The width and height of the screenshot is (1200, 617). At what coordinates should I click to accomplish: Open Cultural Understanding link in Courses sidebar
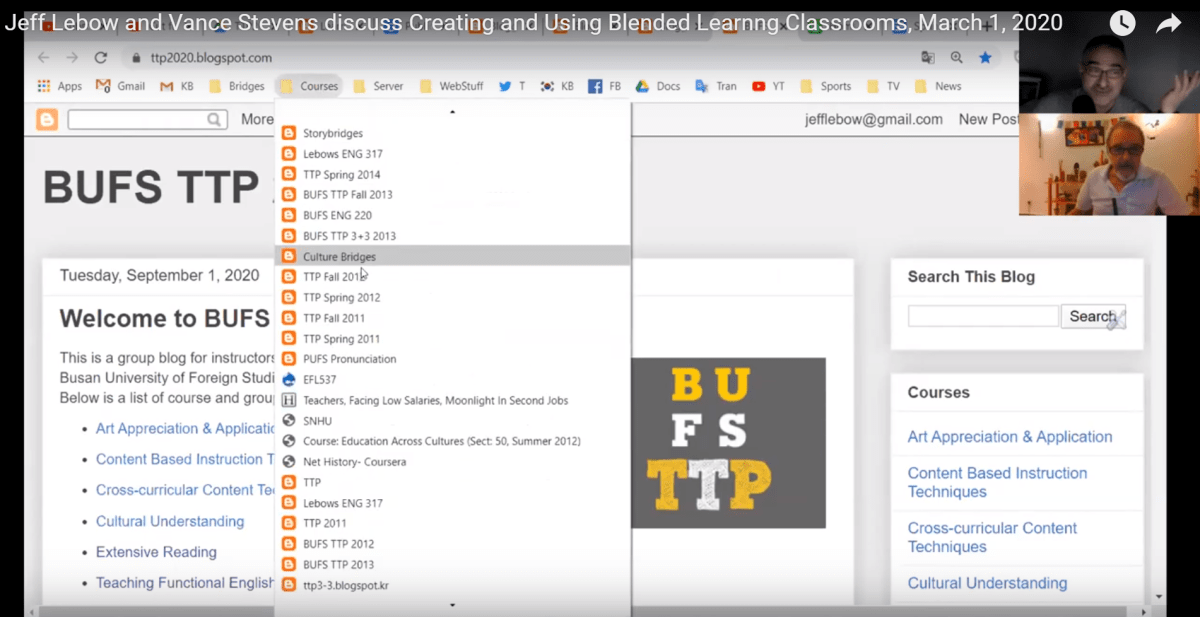tap(987, 583)
